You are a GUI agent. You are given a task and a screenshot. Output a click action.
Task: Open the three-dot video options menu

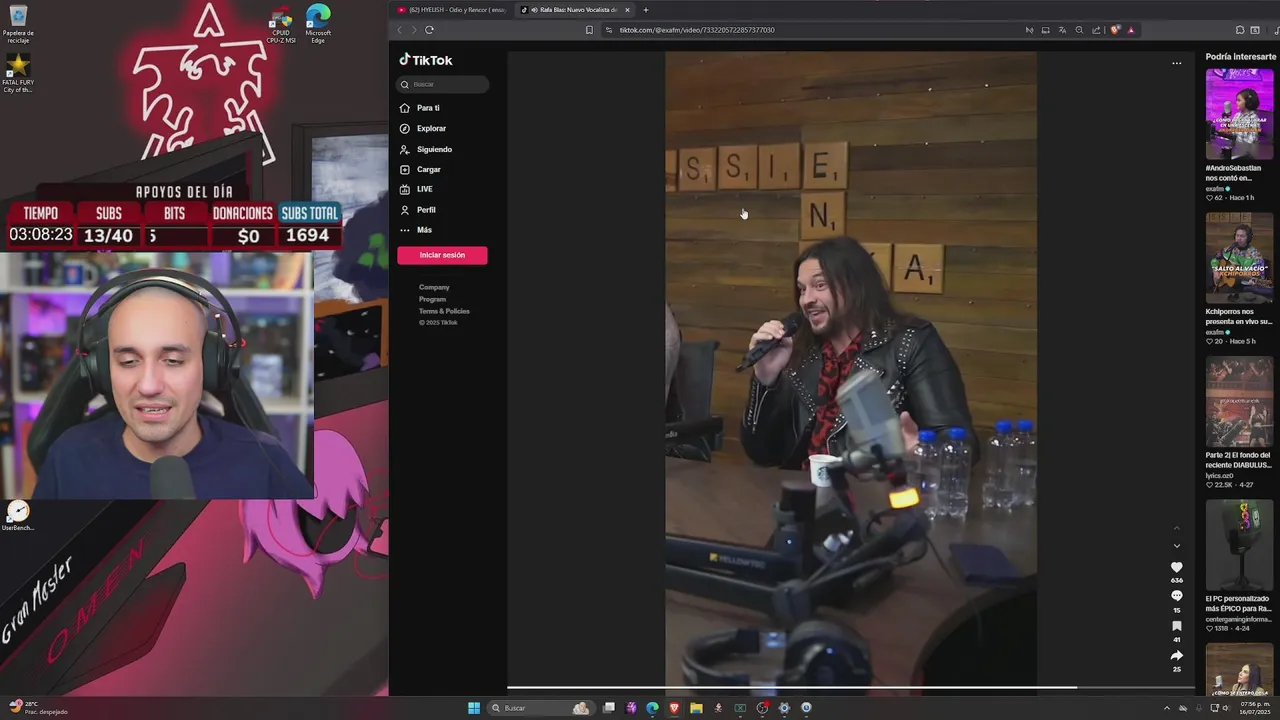1176,63
